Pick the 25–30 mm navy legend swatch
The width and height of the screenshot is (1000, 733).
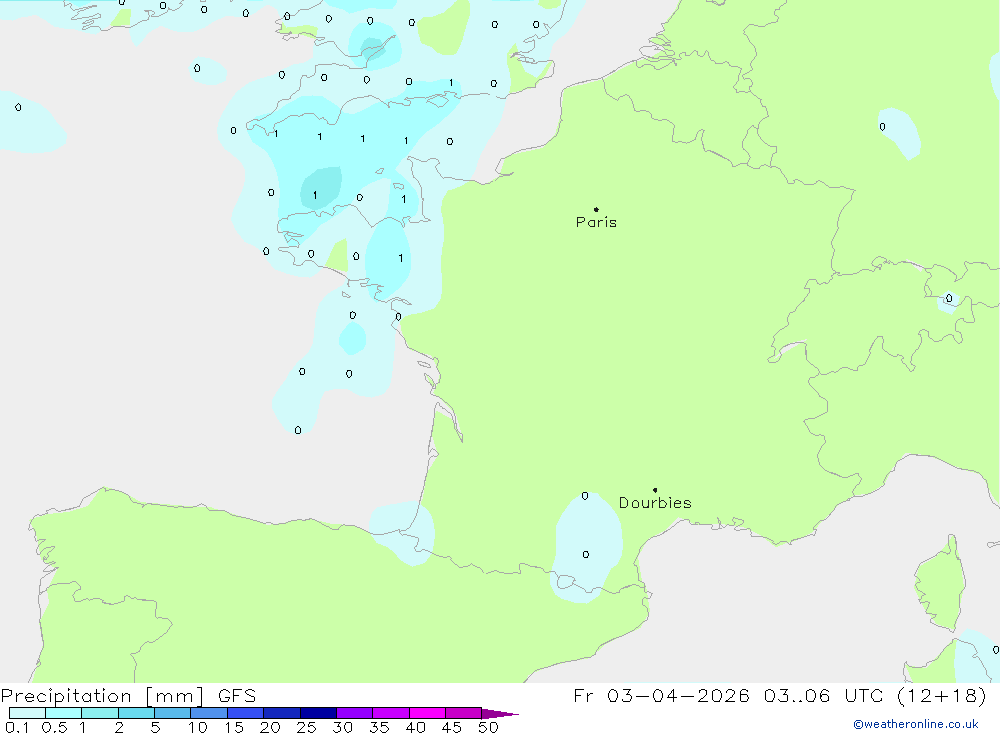click(x=318, y=713)
